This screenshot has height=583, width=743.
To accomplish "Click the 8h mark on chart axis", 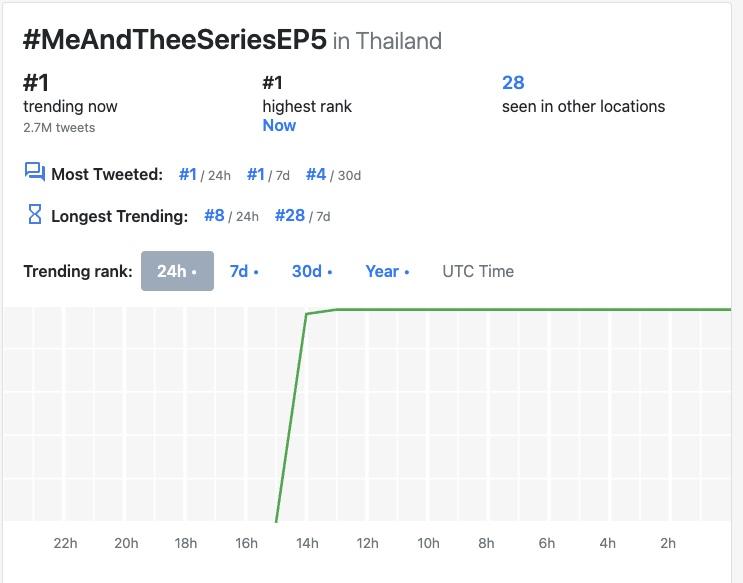I will coord(487,543).
